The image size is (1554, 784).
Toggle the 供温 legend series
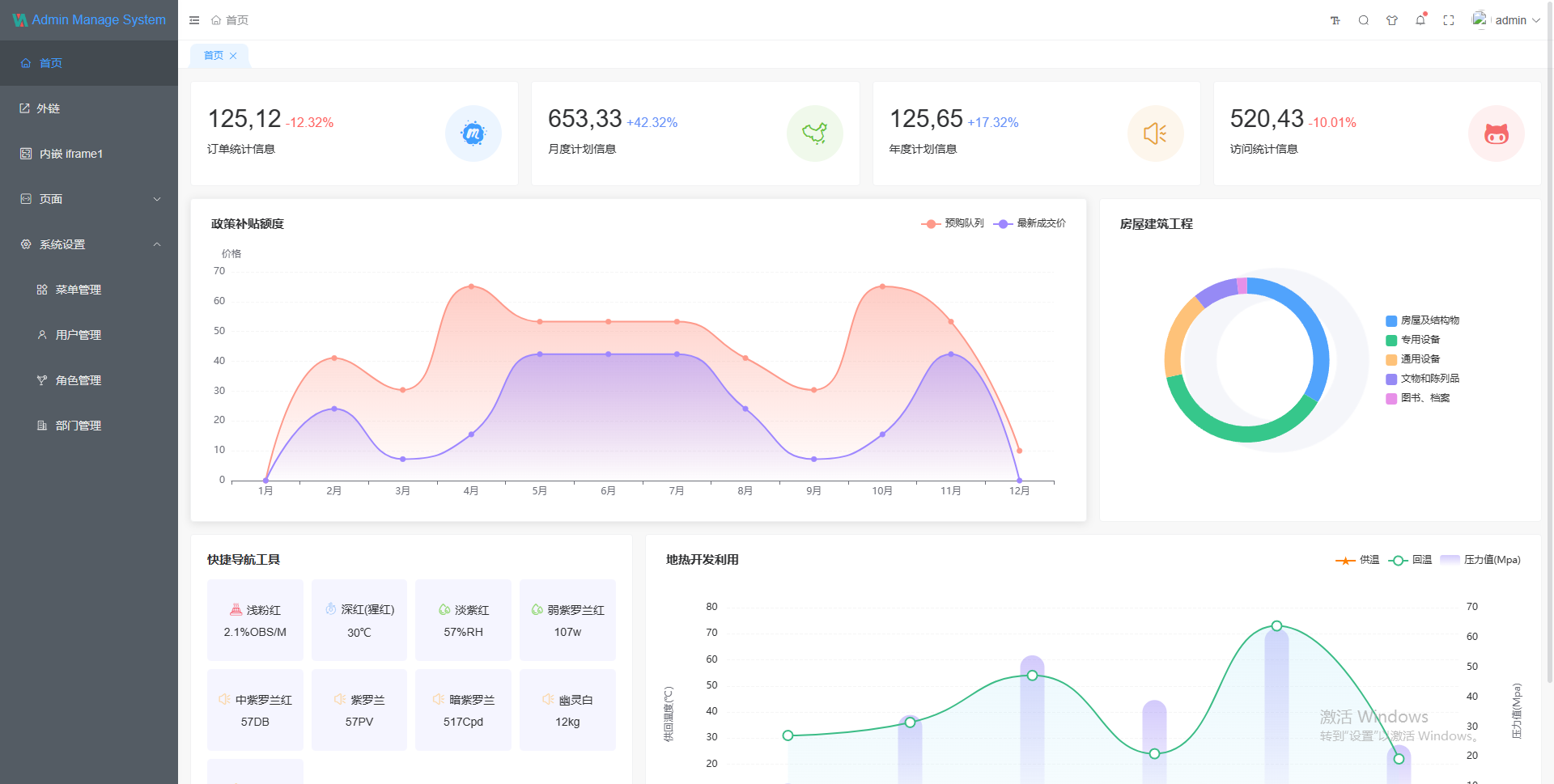tap(1357, 560)
